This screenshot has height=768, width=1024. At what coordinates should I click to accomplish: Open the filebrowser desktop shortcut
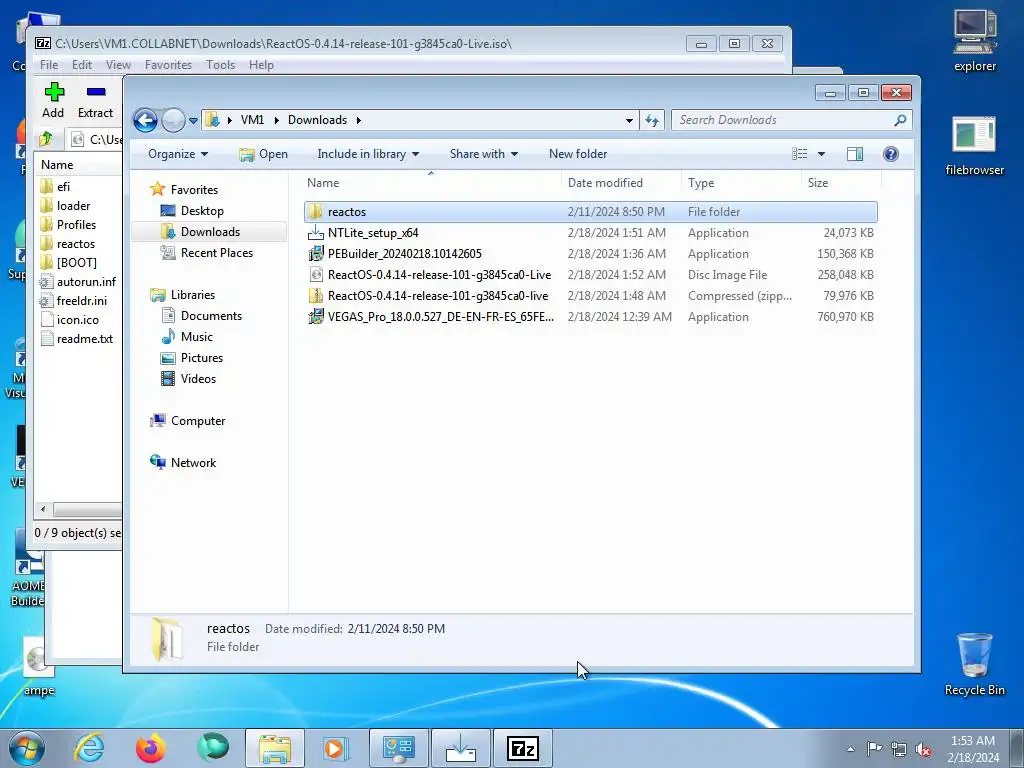974,146
